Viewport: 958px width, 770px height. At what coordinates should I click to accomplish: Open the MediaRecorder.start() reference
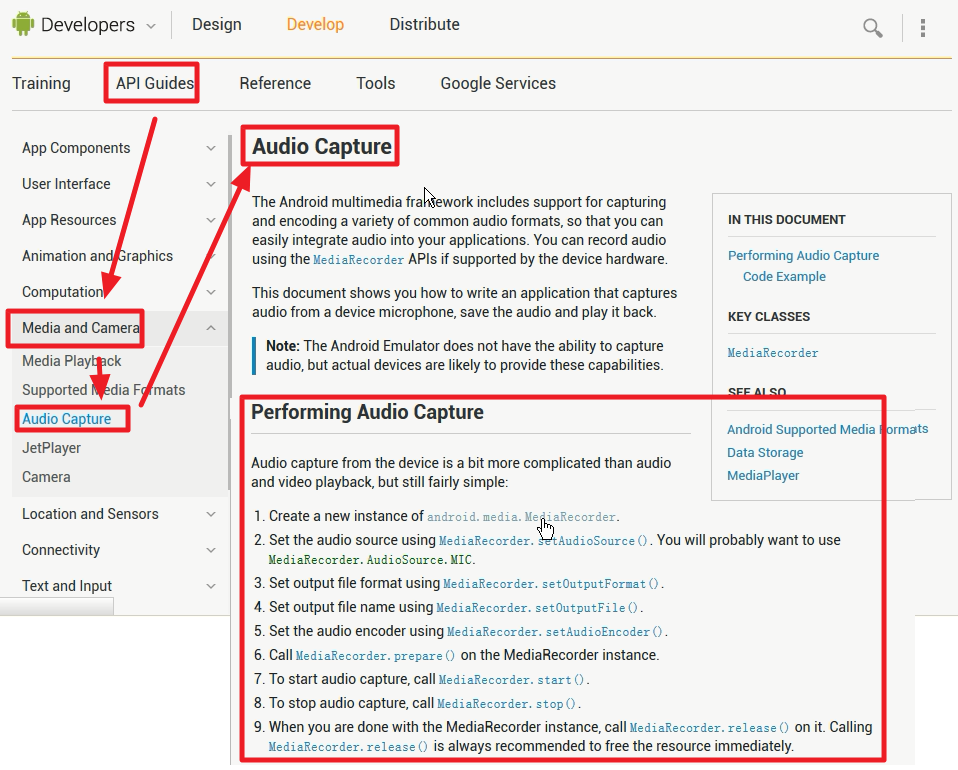click(511, 680)
